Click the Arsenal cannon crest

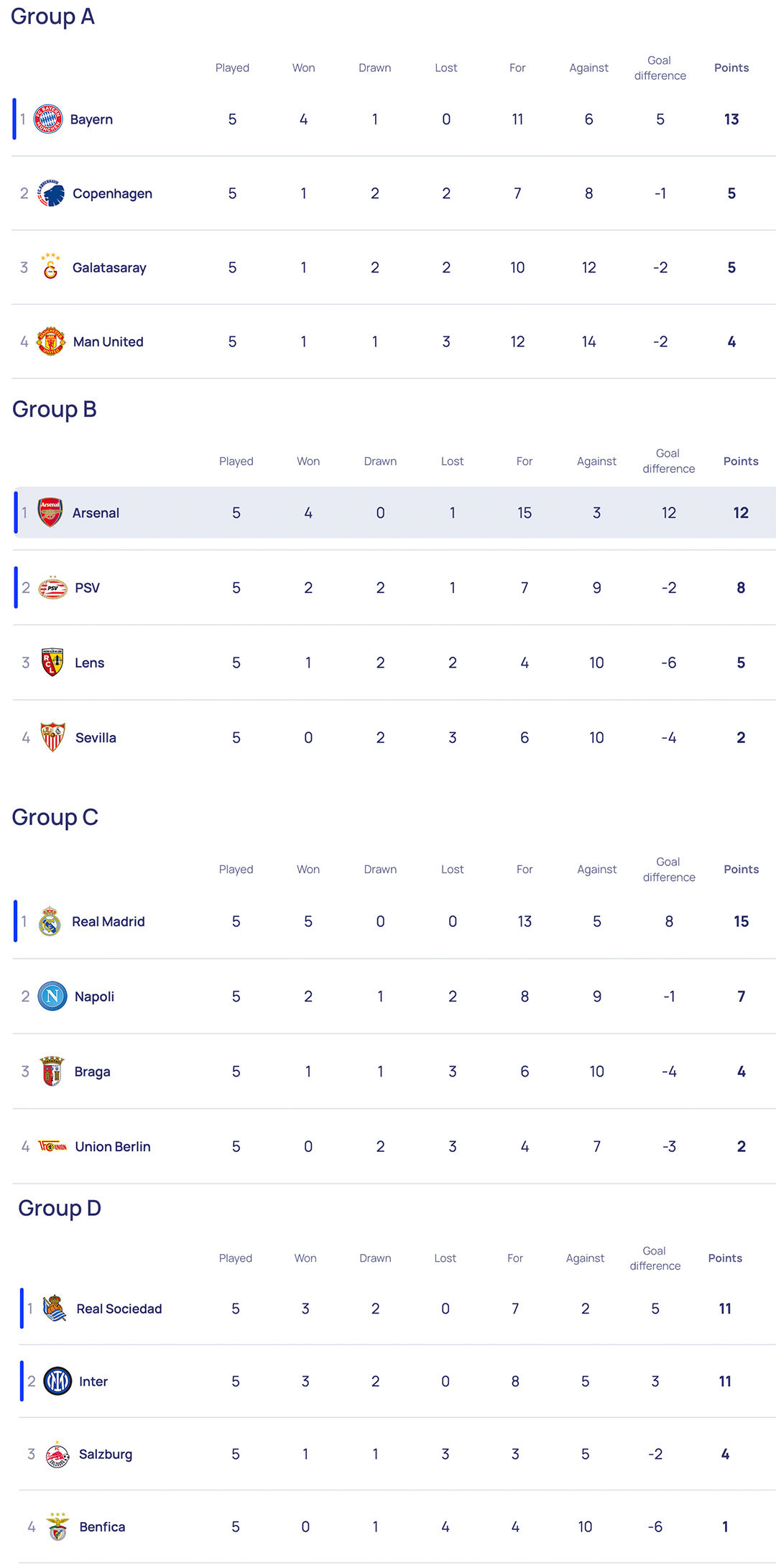[50, 512]
